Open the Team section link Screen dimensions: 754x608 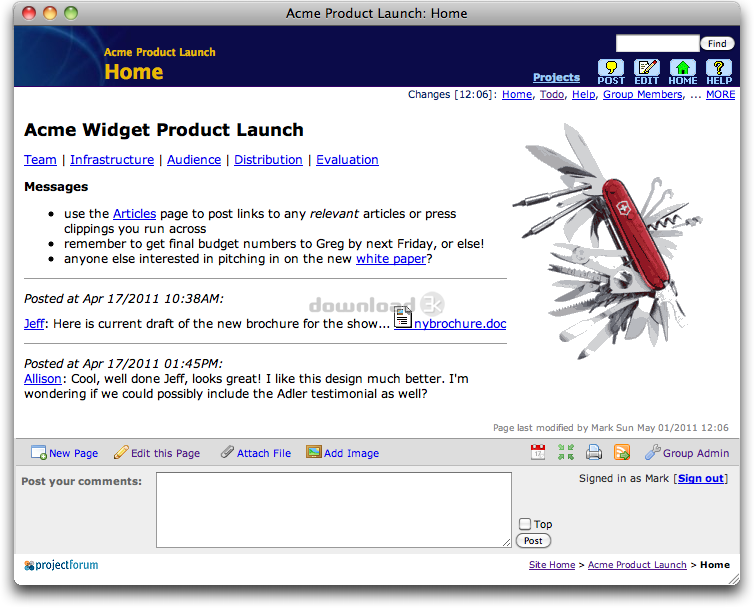click(x=40, y=160)
